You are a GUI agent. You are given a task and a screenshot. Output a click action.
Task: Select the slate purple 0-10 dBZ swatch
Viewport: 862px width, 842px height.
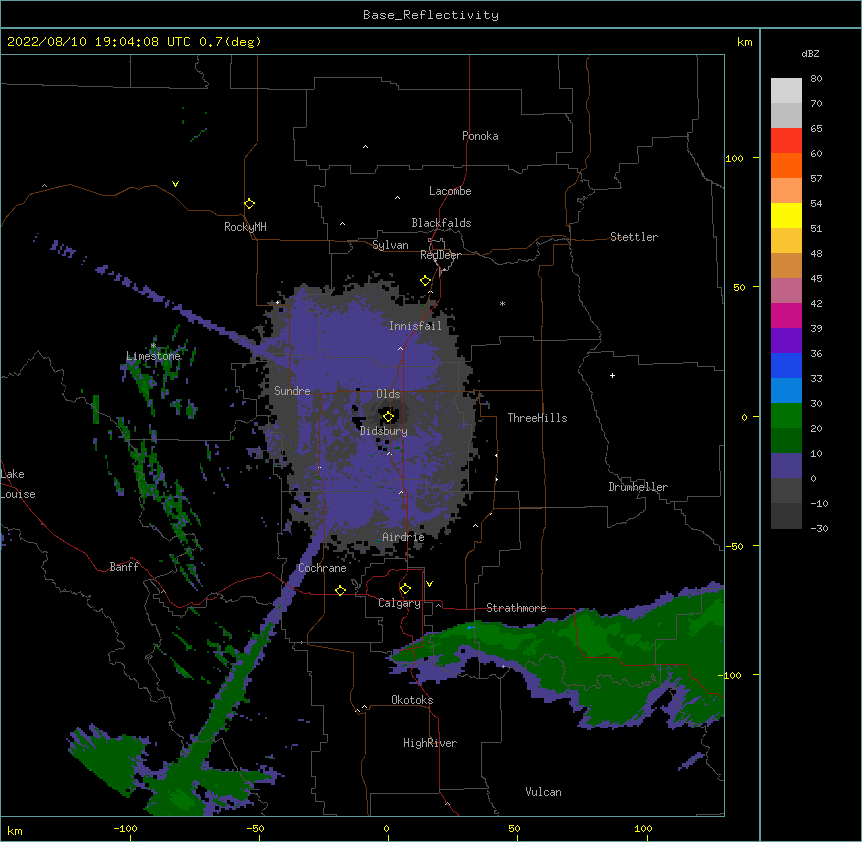(x=786, y=466)
